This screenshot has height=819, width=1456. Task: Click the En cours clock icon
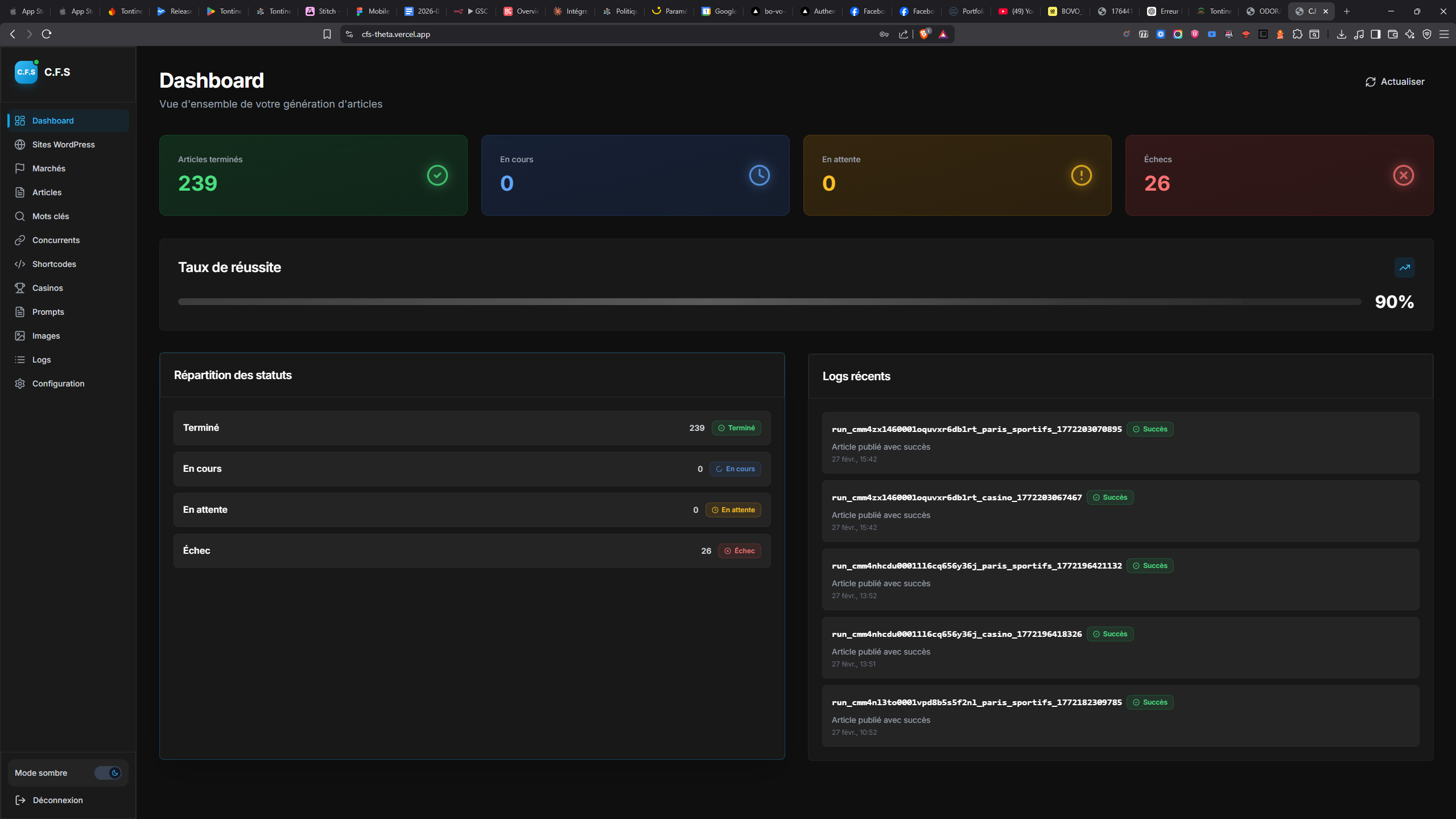(759, 175)
